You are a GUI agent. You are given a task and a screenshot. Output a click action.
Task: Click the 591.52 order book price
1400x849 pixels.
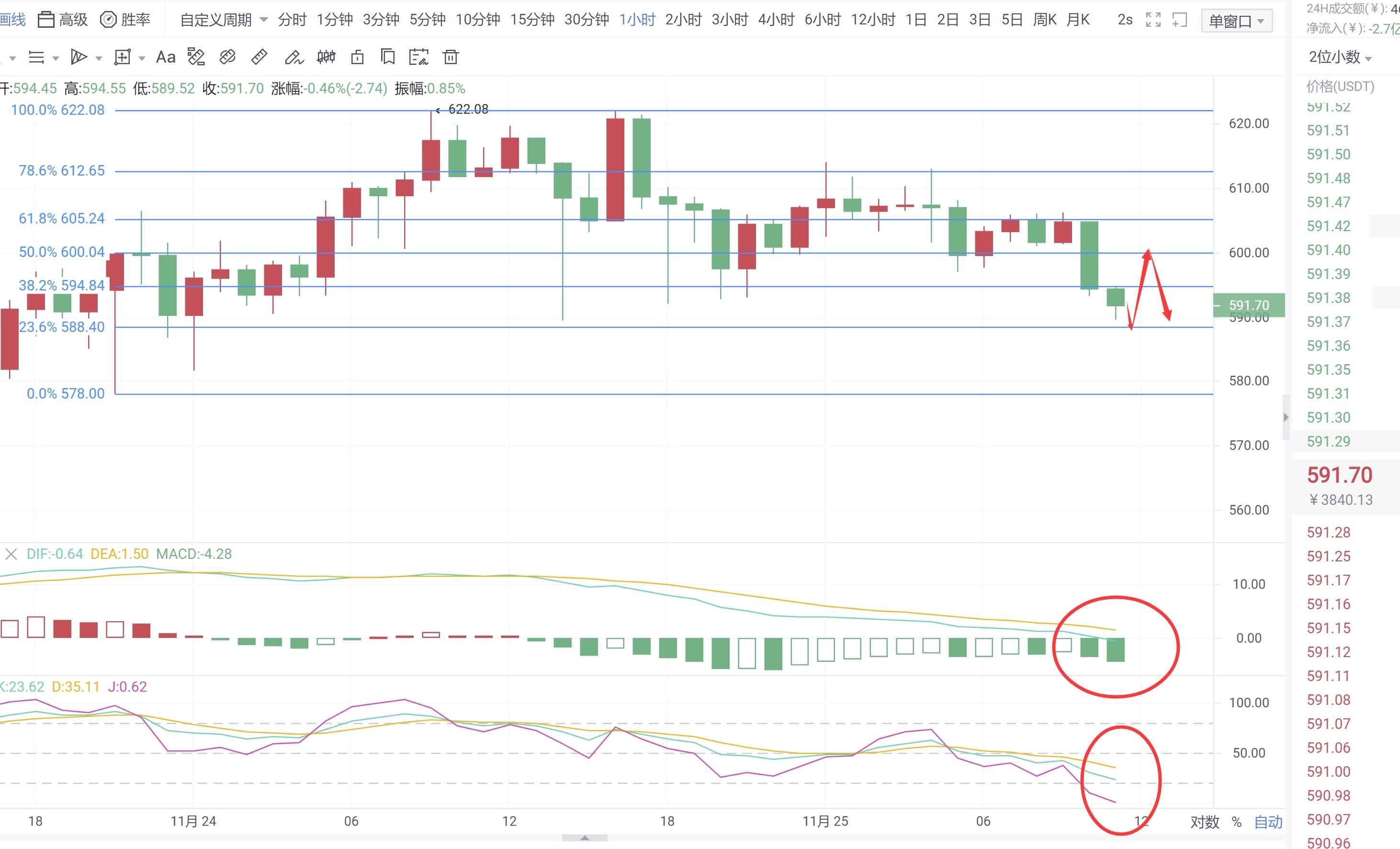pos(1328,107)
